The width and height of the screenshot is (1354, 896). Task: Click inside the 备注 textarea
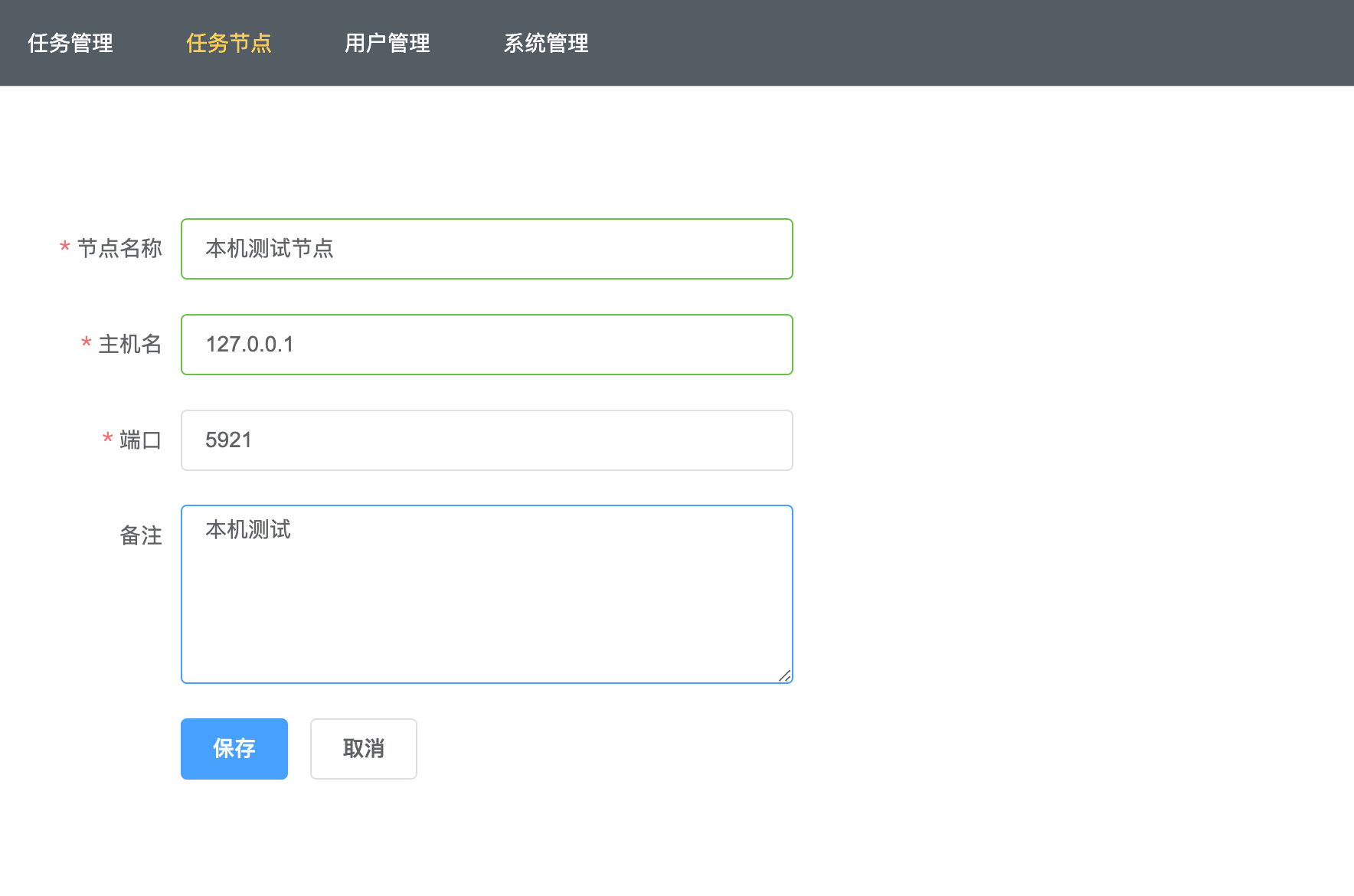click(x=487, y=594)
